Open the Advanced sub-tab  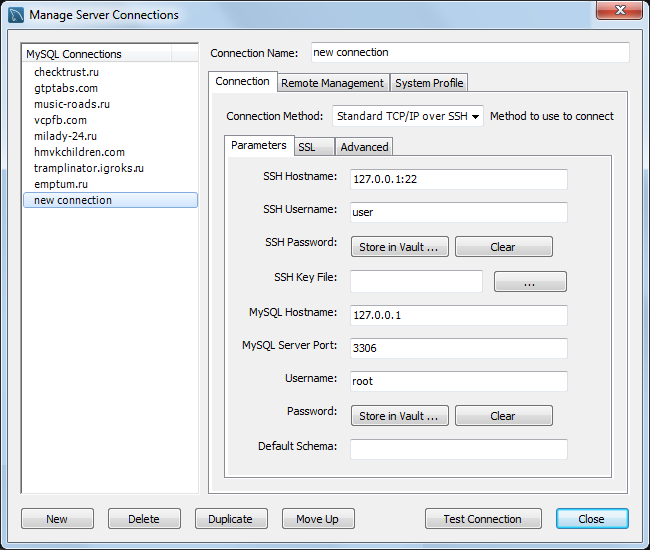[x=364, y=147]
